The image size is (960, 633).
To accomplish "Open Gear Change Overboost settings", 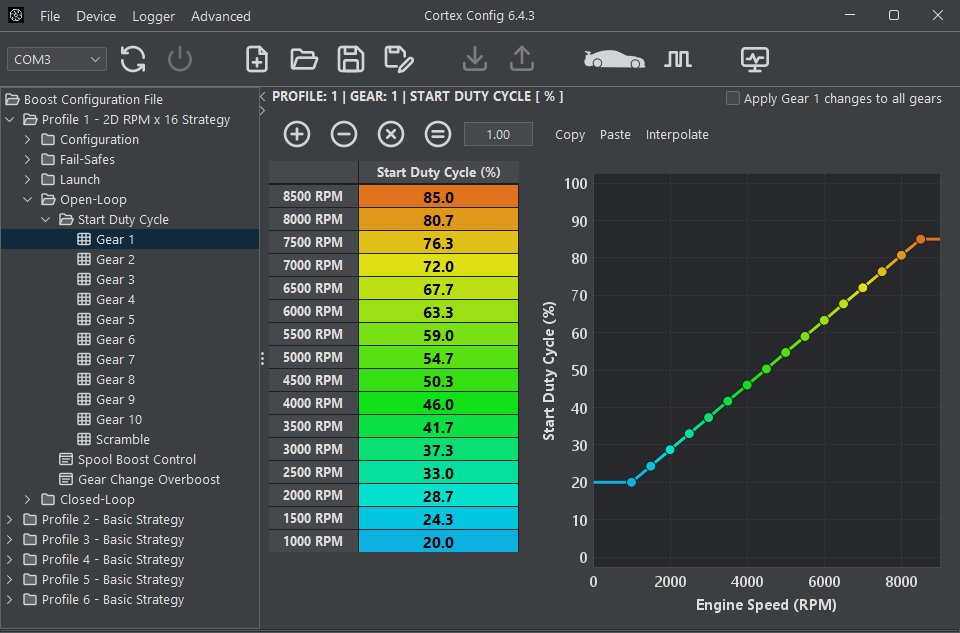I will (x=149, y=479).
